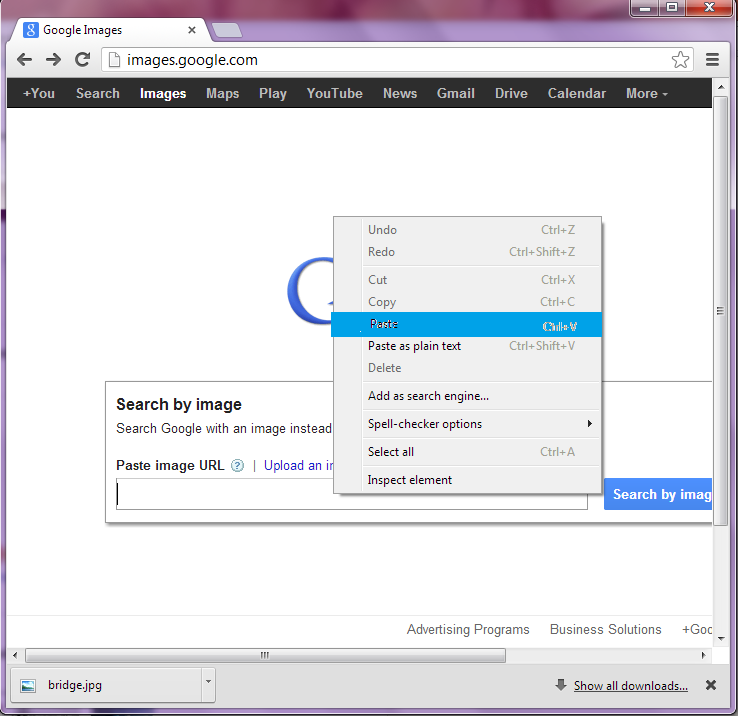Bookmark this page with the star icon
The height and width of the screenshot is (716, 738).
[x=680, y=60]
